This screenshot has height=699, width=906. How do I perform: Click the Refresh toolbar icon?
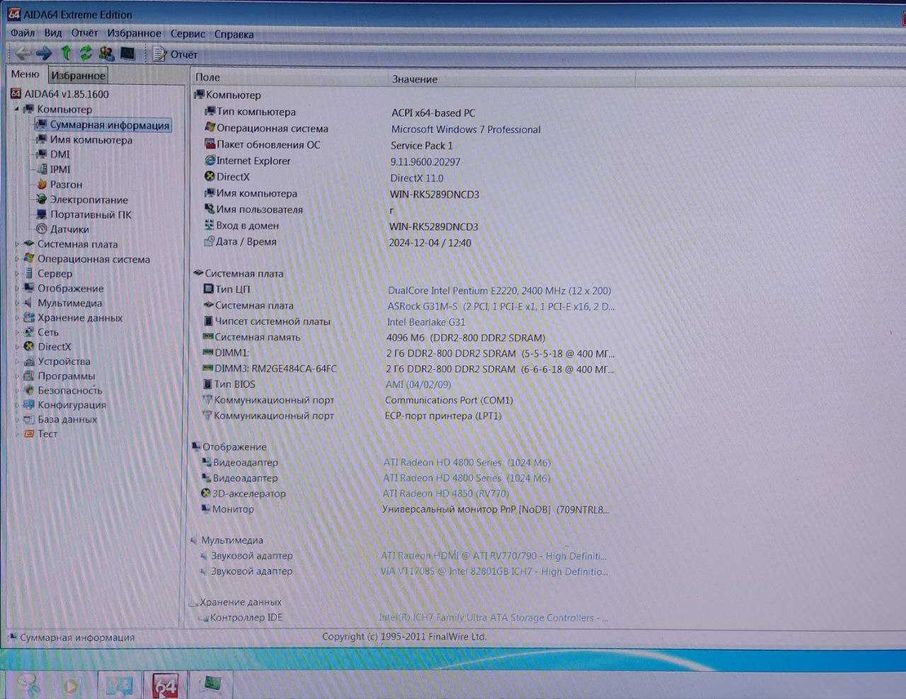[86, 53]
